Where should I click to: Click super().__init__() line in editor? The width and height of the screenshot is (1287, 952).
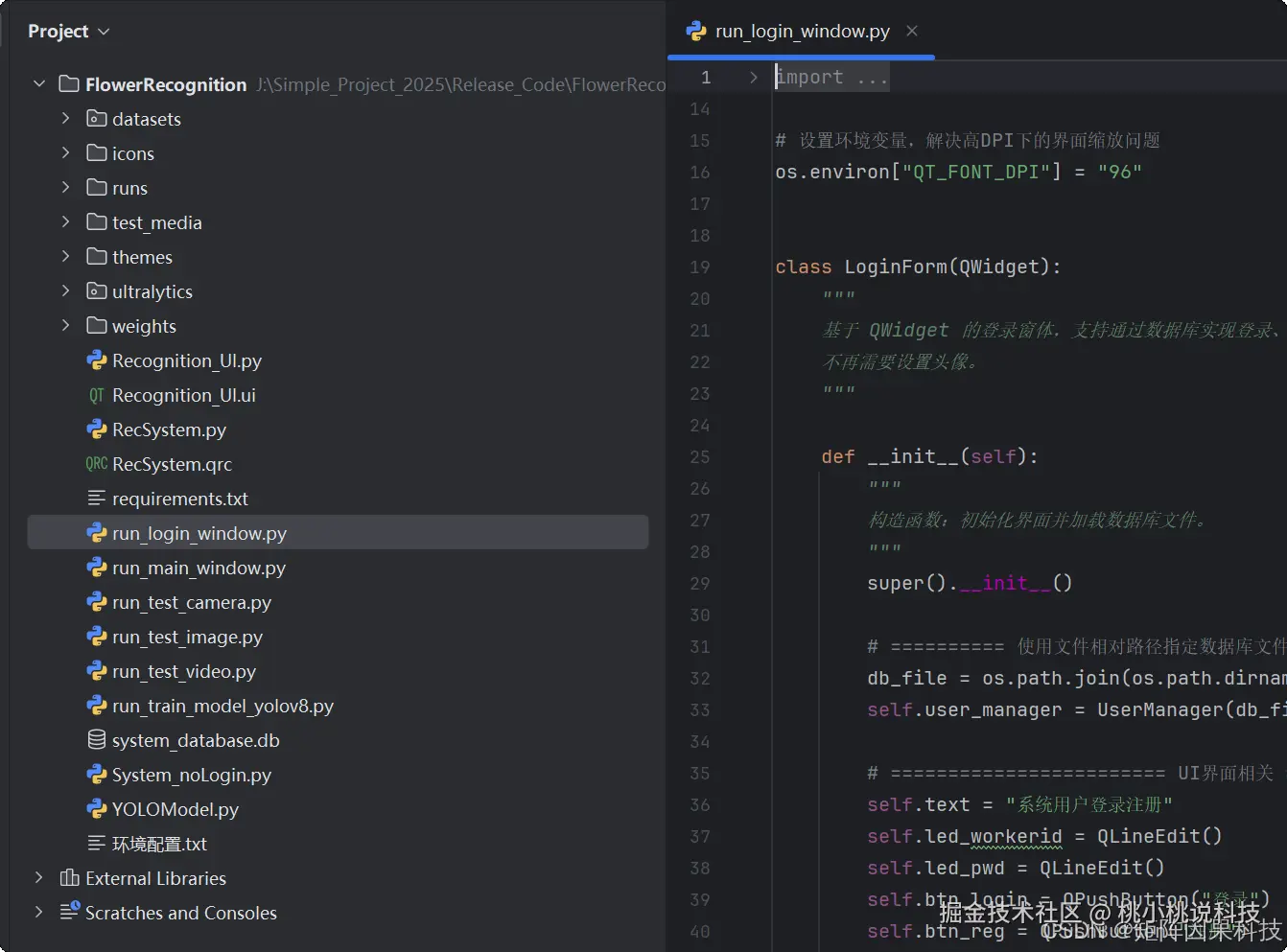coord(970,583)
